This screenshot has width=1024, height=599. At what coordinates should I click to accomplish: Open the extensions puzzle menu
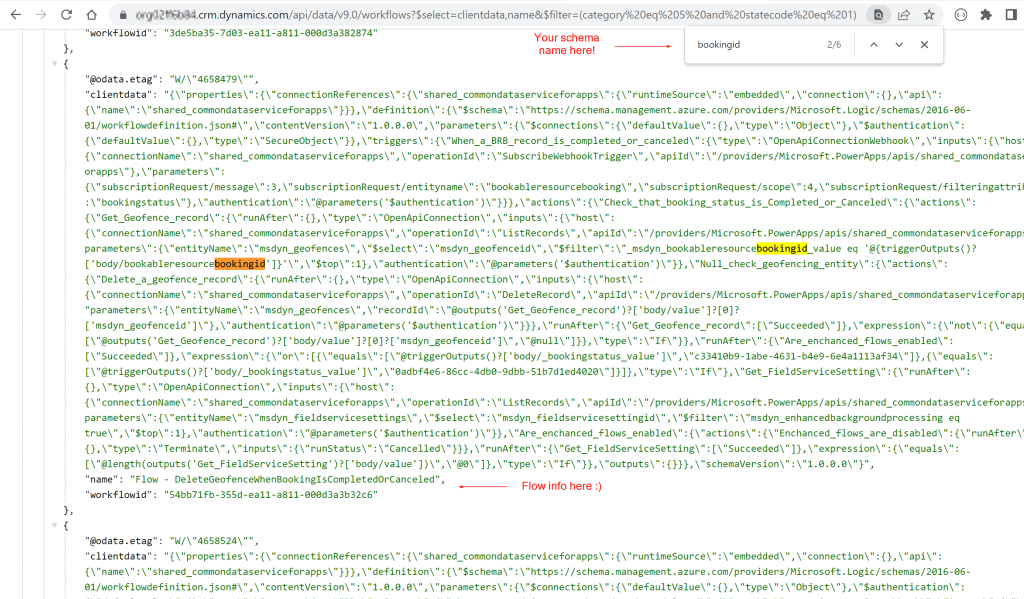click(986, 15)
